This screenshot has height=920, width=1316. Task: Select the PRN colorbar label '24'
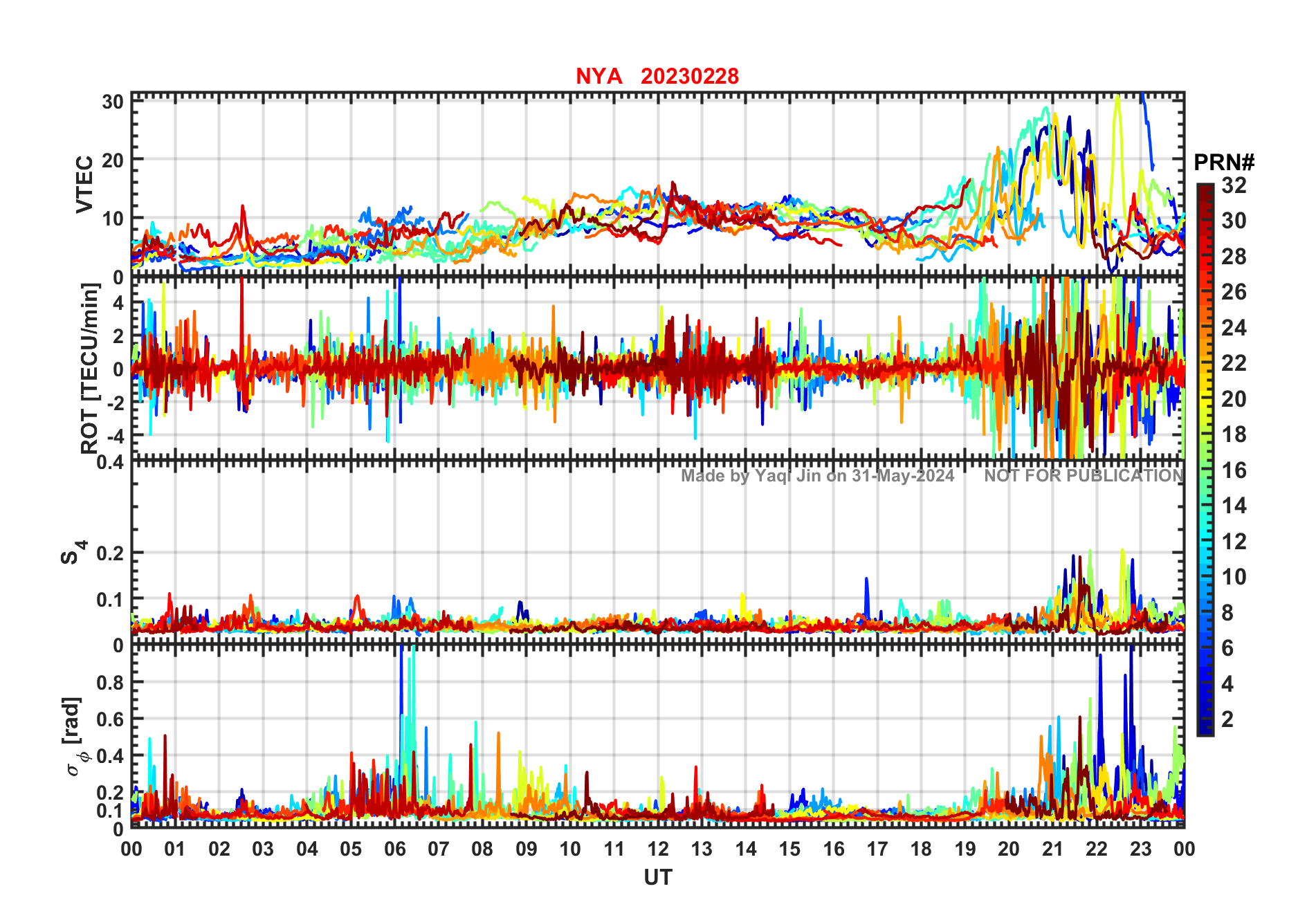[x=1234, y=328]
